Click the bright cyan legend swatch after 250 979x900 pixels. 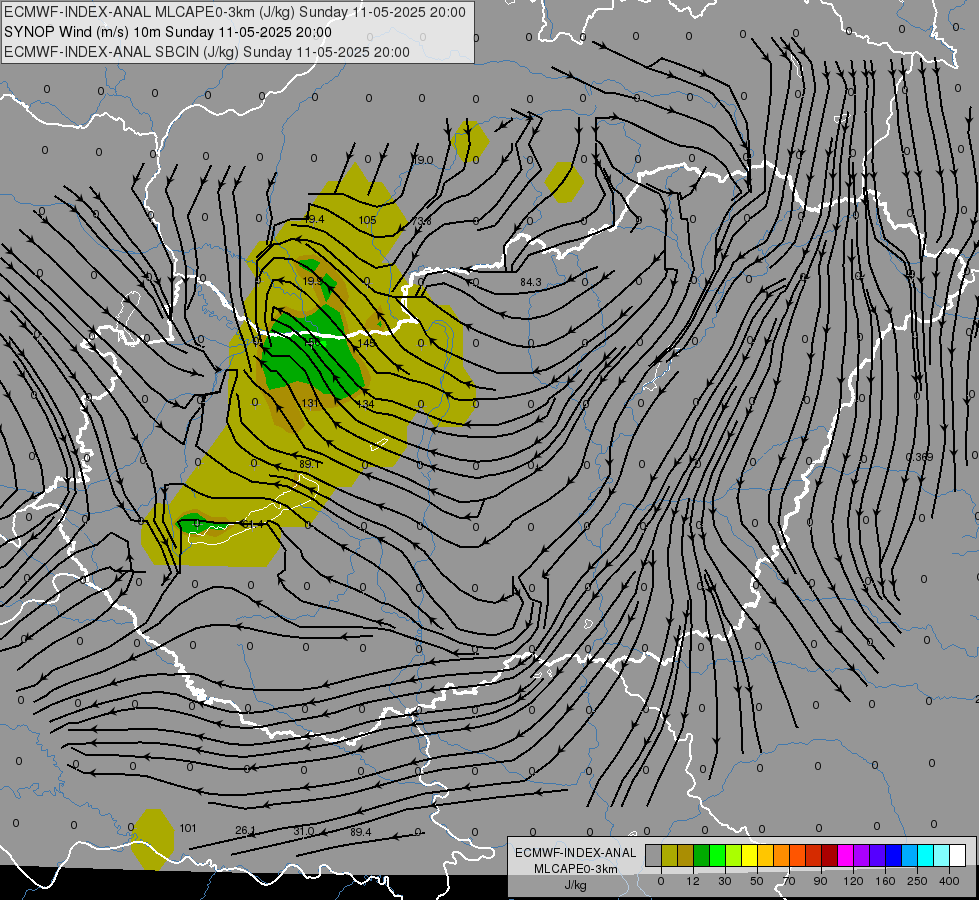coord(926,855)
